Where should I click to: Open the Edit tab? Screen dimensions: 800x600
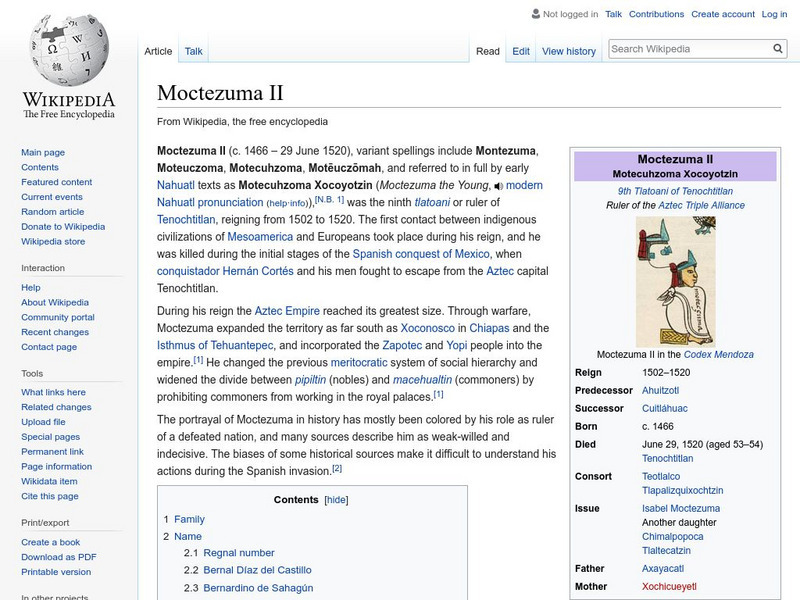521,52
